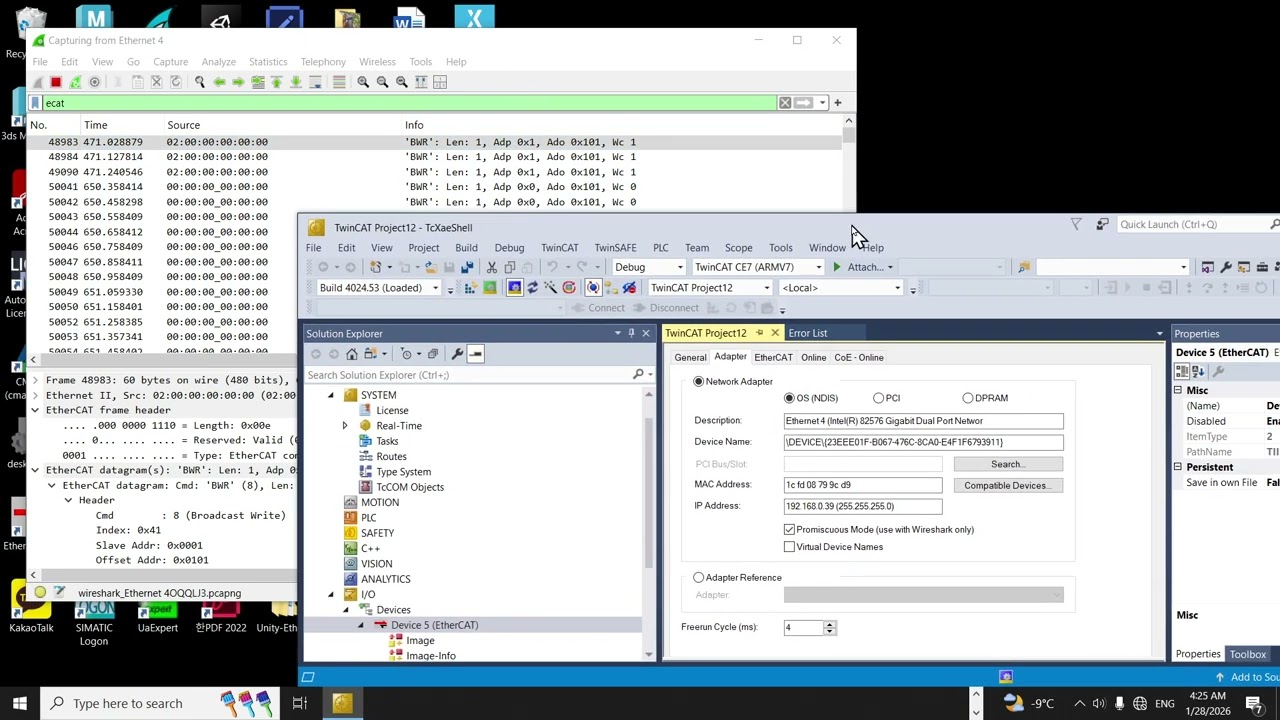Click Solution Explorer Home icon
The width and height of the screenshot is (1280, 720).
(351, 354)
